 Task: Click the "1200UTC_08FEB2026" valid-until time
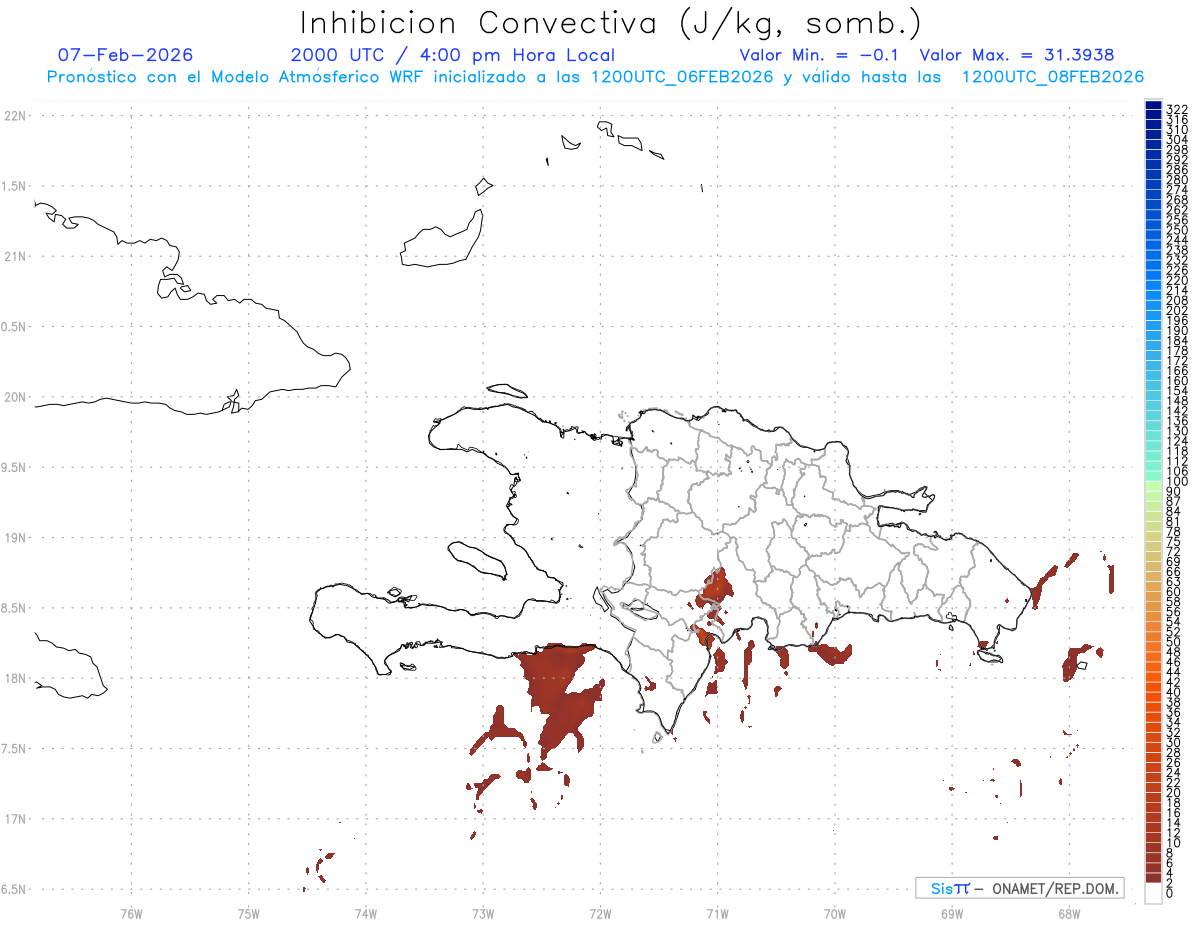coord(1052,77)
